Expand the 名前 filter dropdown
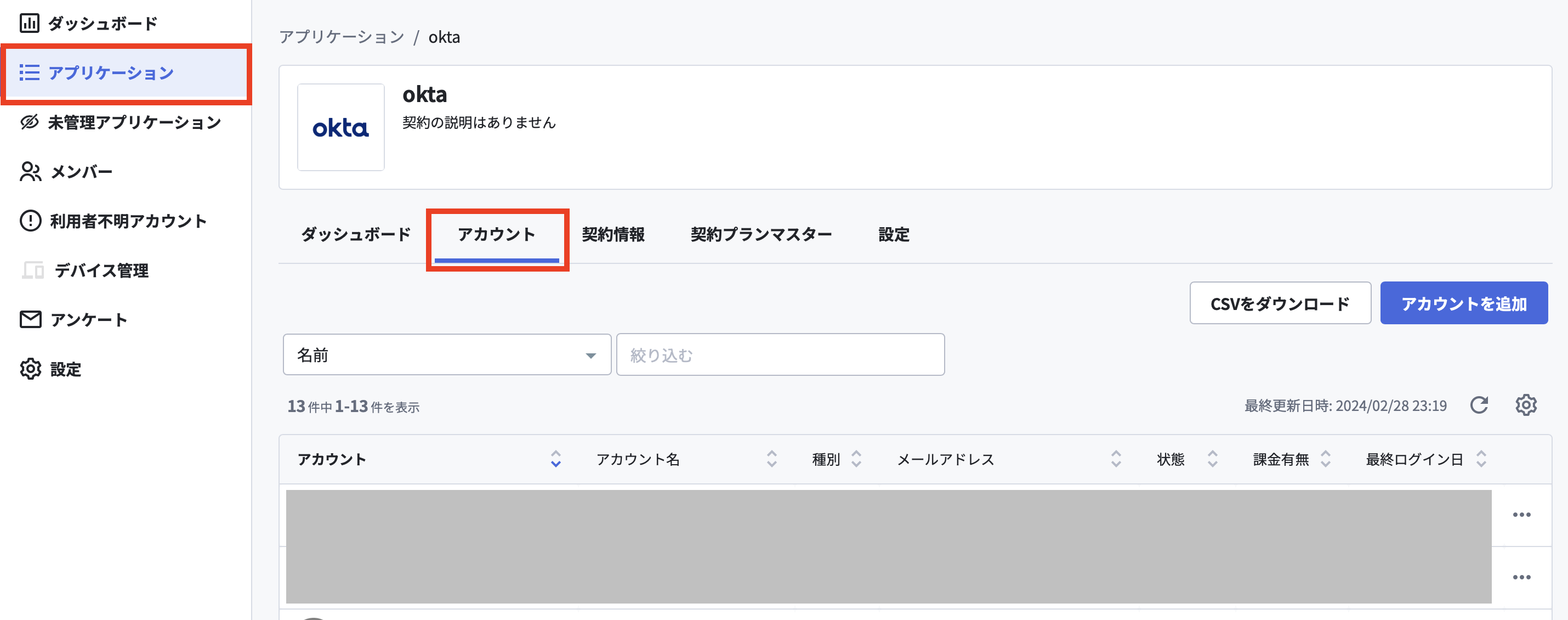 click(x=447, y=354)
